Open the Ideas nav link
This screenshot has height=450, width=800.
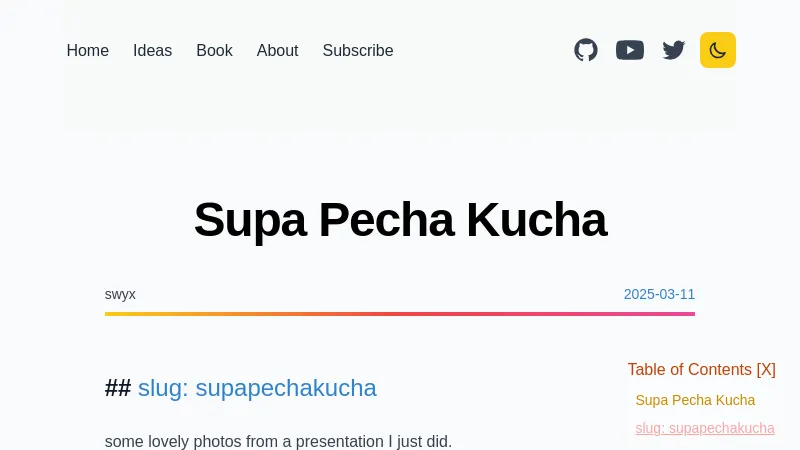click(152, 50)
